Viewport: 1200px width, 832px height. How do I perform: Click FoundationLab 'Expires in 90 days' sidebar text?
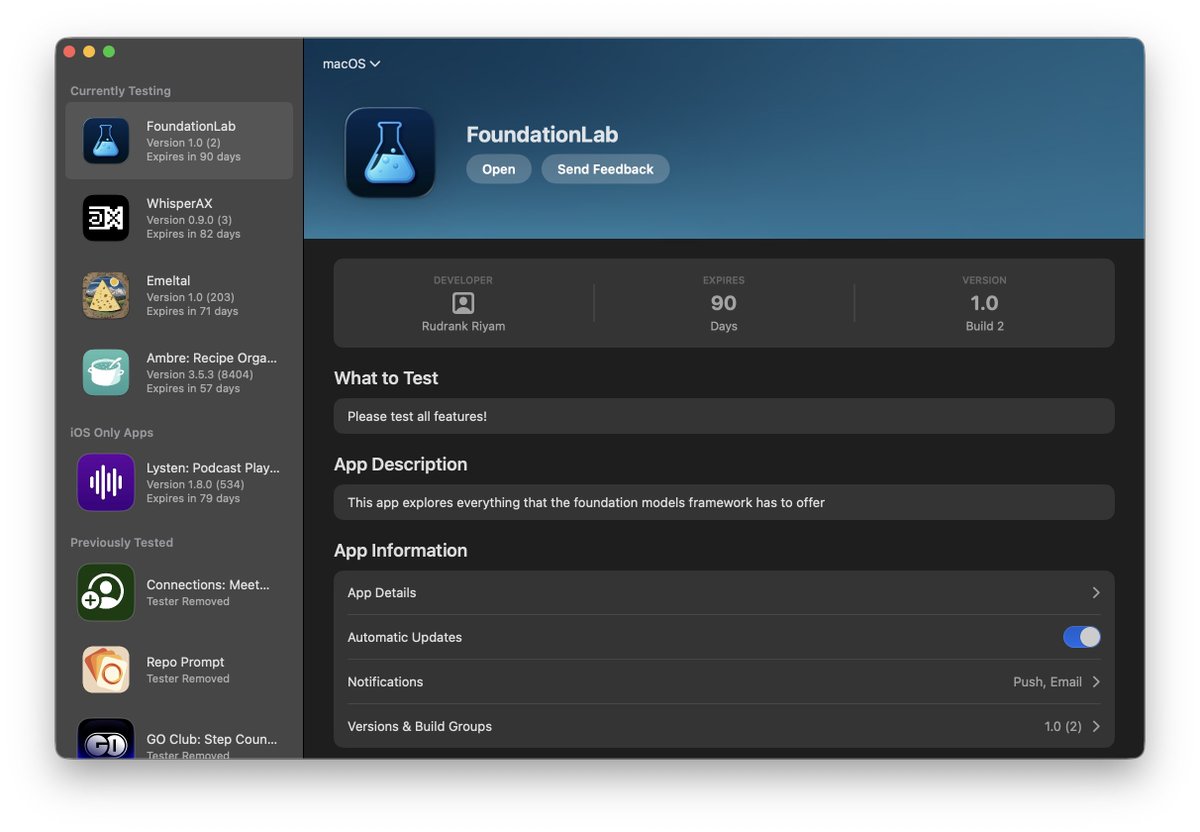[193, 157]
